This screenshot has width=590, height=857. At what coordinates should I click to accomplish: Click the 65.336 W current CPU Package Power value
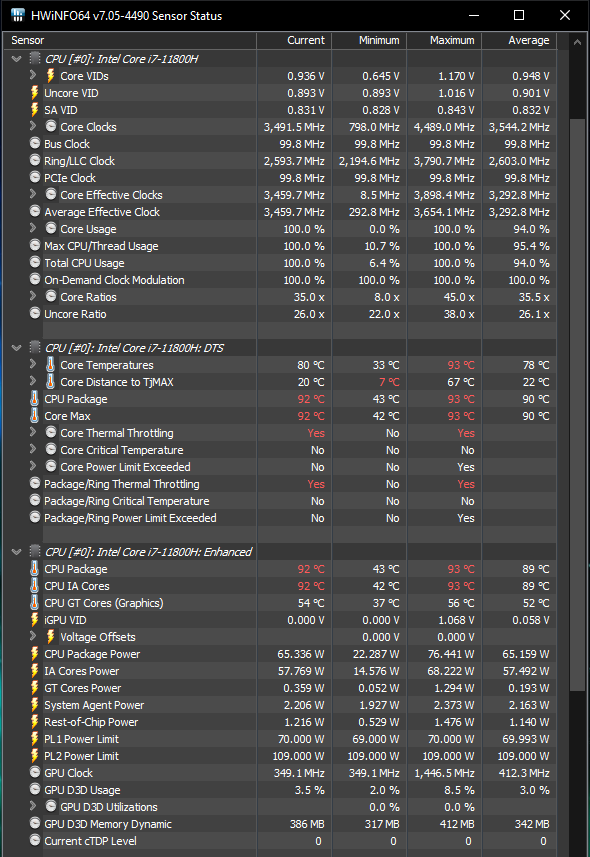[x=301, y=654]
